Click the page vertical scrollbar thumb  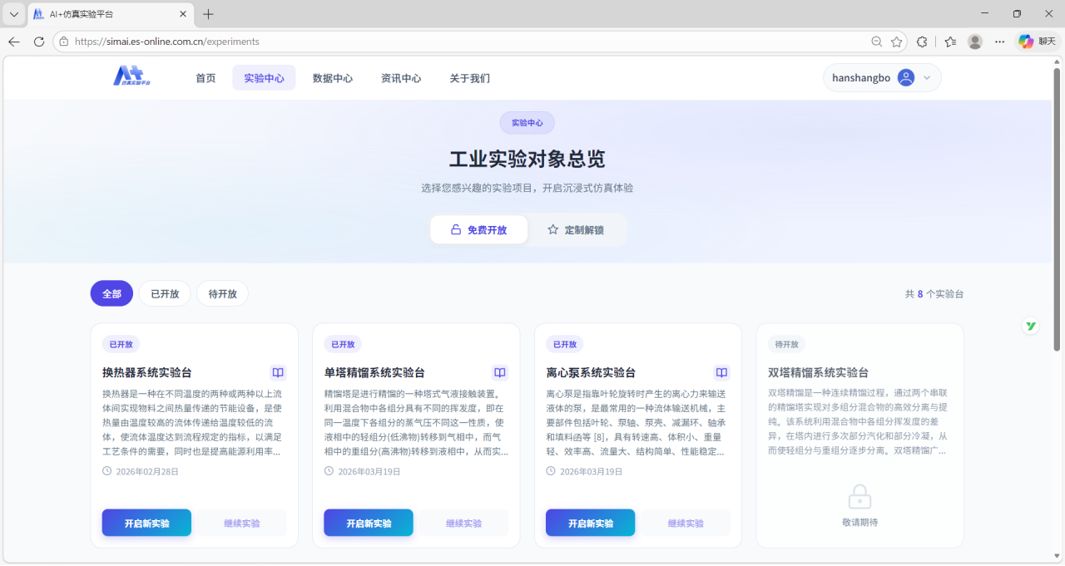[1056, 209]
